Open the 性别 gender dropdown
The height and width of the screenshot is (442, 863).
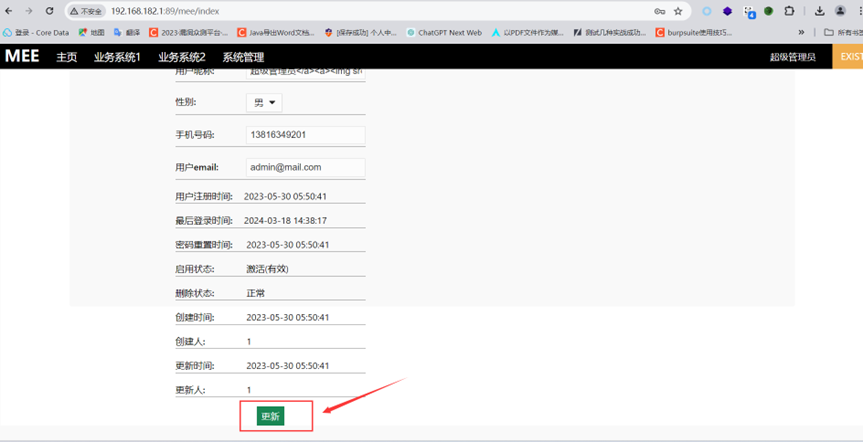tap(264, 102)
